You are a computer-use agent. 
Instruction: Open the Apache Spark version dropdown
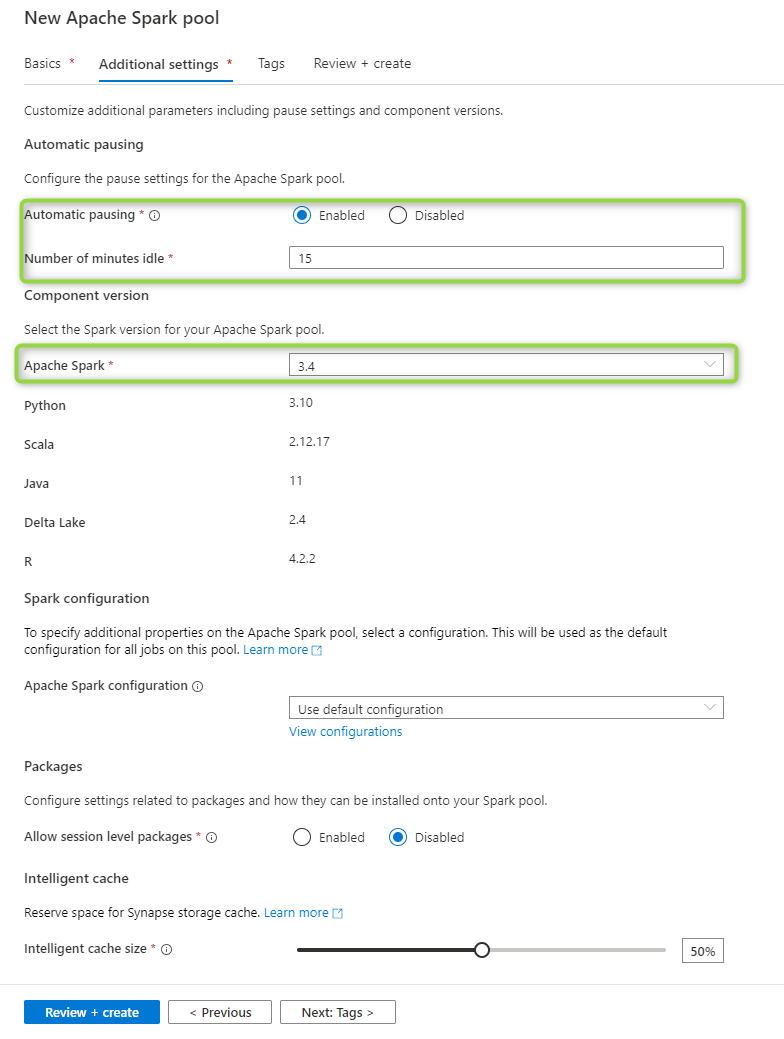[506, 365]
